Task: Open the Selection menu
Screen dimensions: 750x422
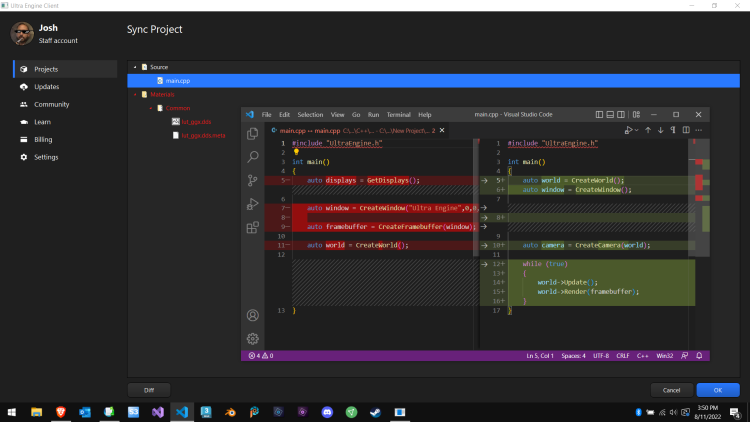Action: (x=310, y=115)
